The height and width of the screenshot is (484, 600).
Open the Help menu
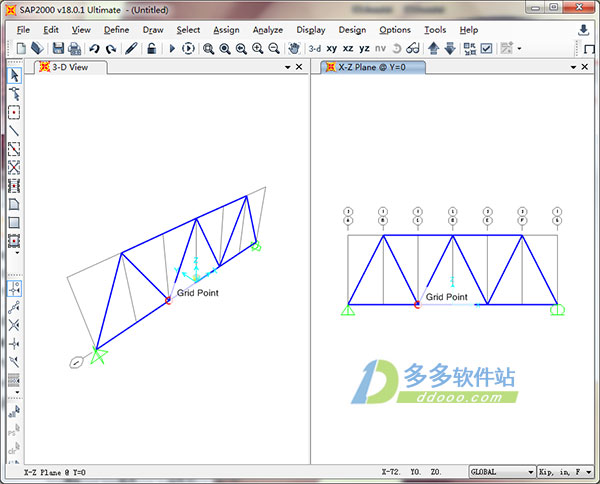[469, 30]
